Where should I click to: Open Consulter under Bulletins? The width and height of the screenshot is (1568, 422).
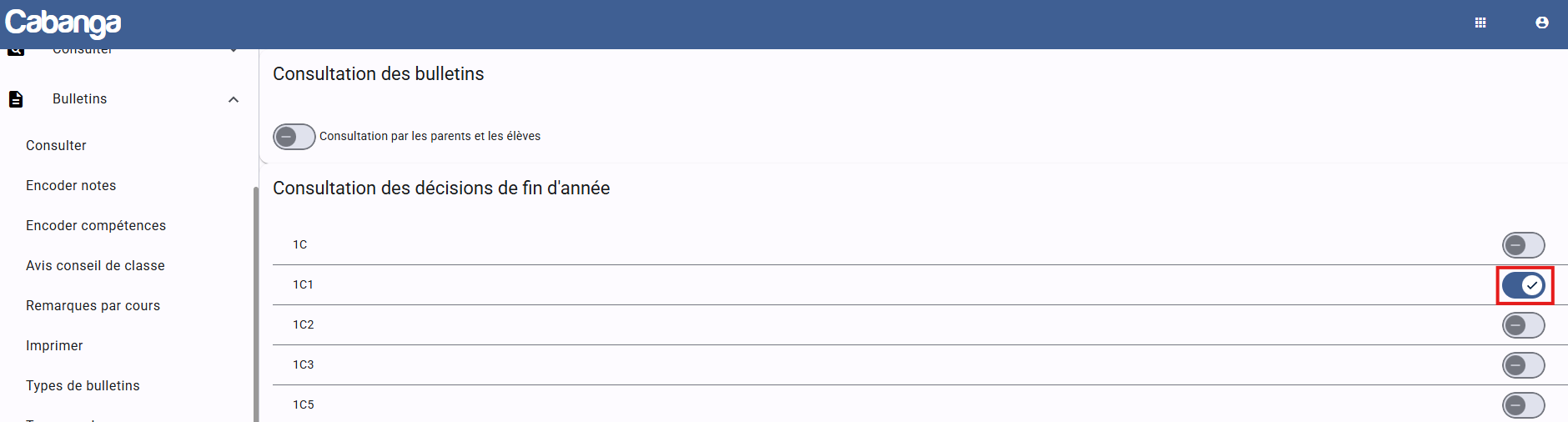tap(56, 145)
